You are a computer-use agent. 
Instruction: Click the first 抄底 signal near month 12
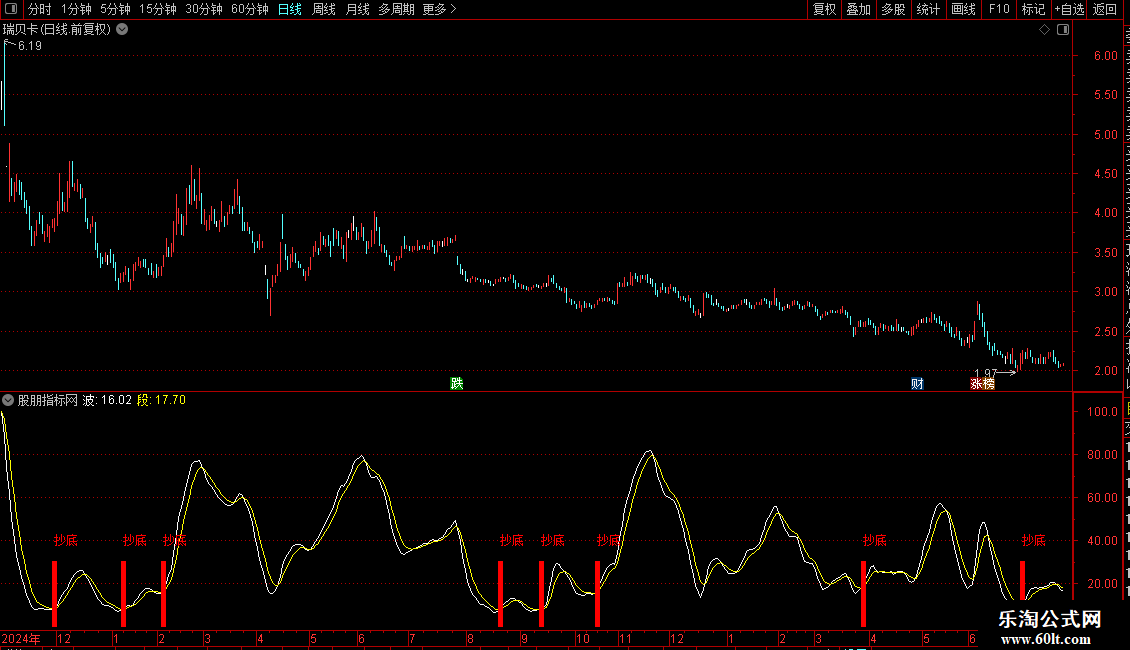coord(66,540)
